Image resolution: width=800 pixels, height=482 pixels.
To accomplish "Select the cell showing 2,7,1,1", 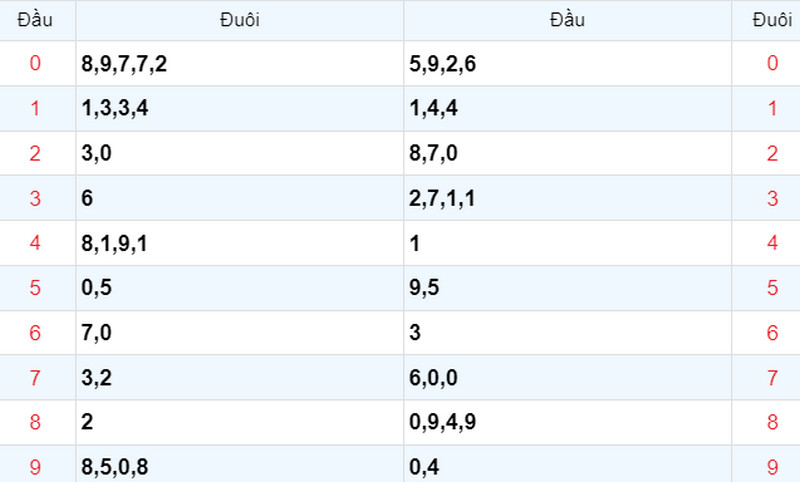I will (x=567, y=198).
